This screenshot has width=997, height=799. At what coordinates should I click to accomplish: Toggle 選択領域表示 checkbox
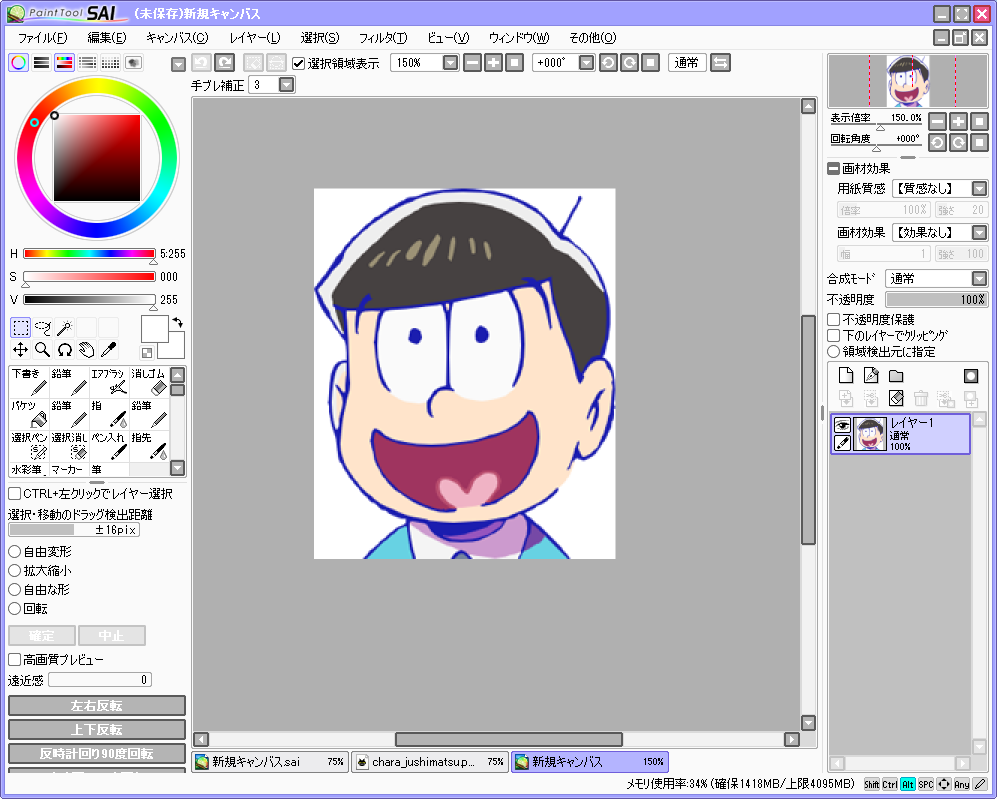coord(298,63)
